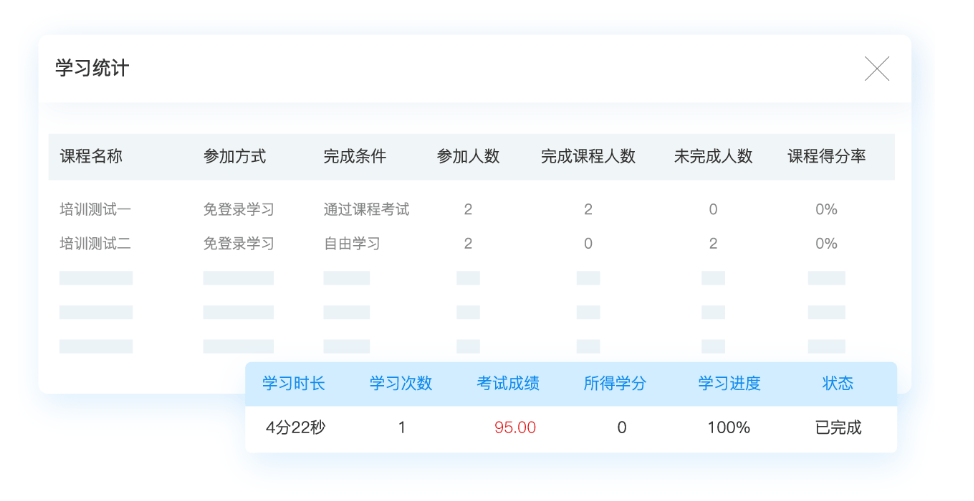Click 通过课程考试 completion condition cell
Image resolution: width=974 pixels, height=501 pixels.
[x=366, y=209]
